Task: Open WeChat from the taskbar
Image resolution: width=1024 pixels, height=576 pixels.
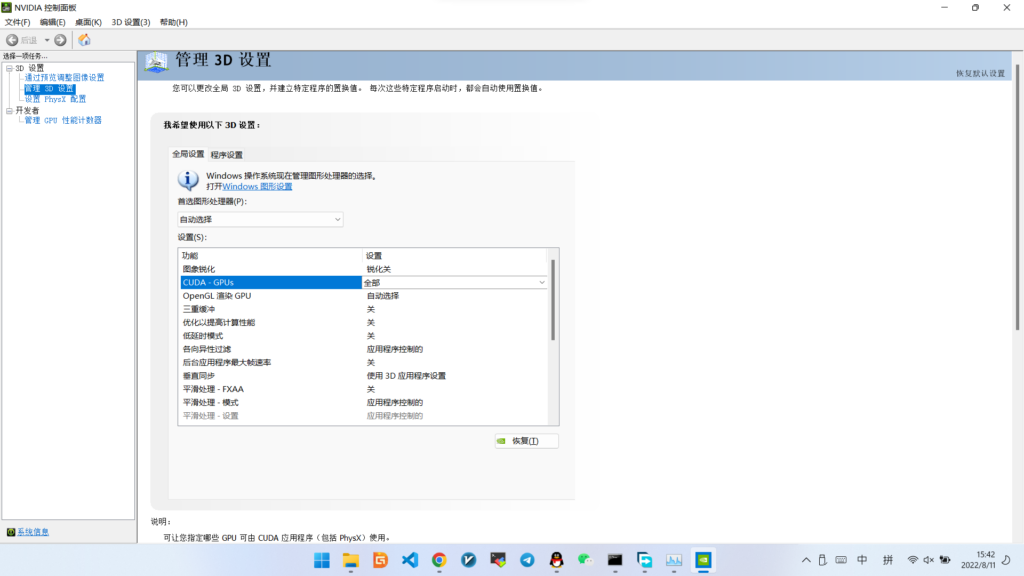Action: click(x=586, y=560)
